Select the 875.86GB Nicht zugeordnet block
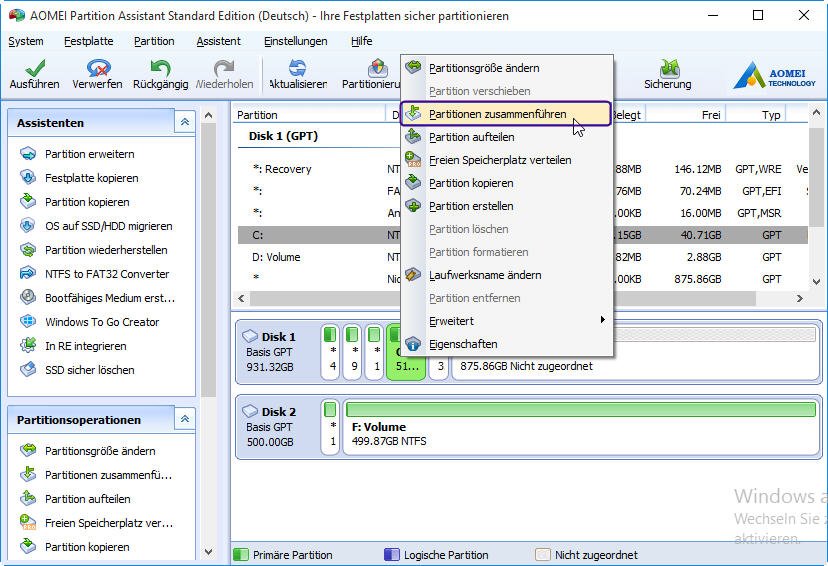The image size is (828, 566). (x=636, y=353)
